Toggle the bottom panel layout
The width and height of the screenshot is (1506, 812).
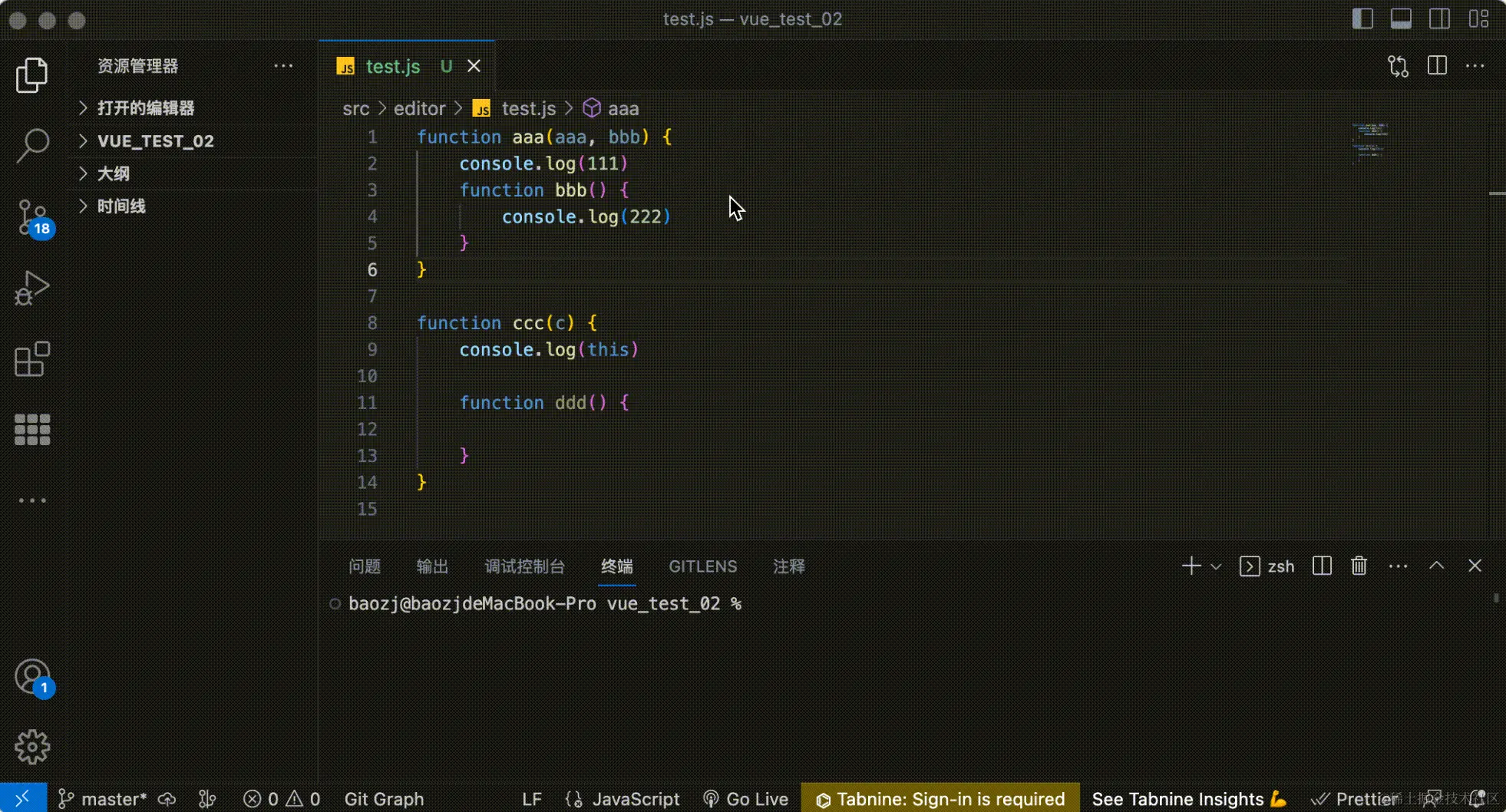click(x=1401, y=18)
